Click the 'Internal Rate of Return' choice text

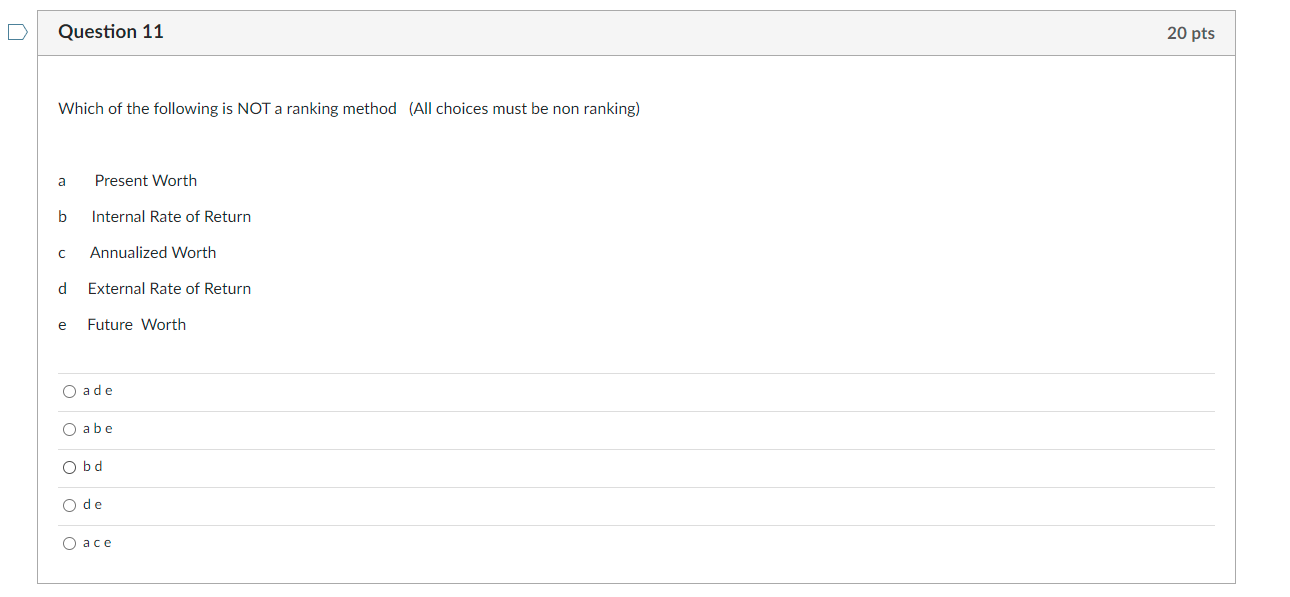(x=171, y=217)
